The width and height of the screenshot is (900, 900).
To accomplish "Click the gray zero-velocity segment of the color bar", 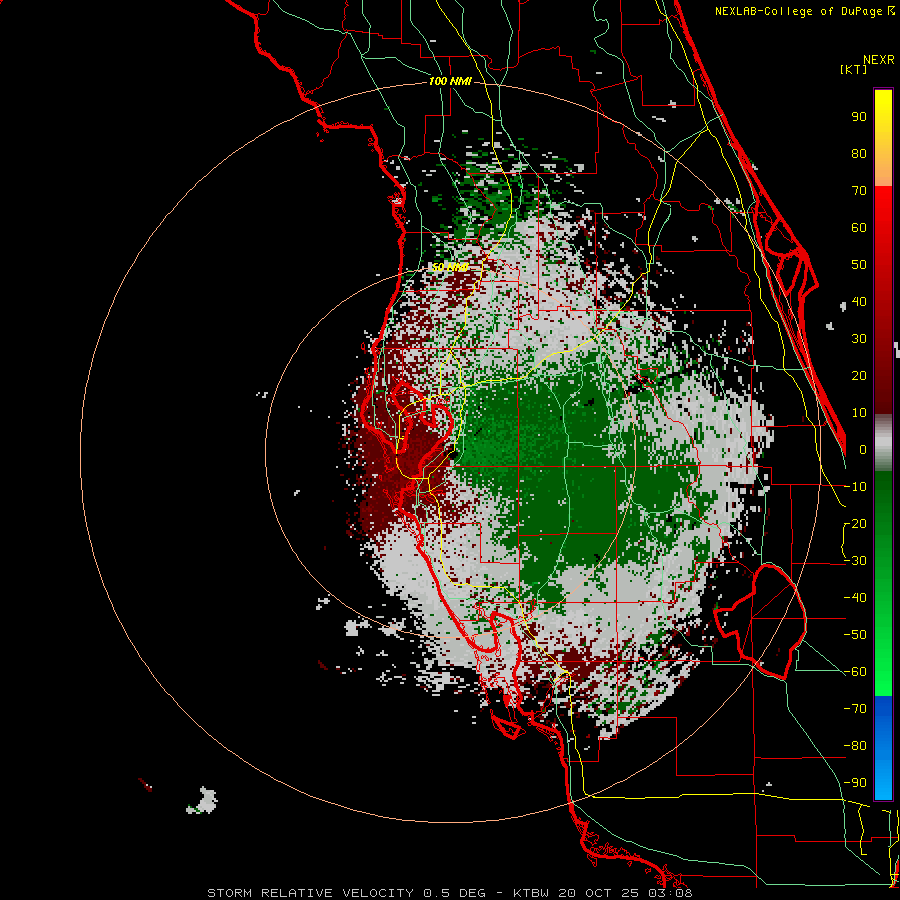I will [x=883, y=443].
